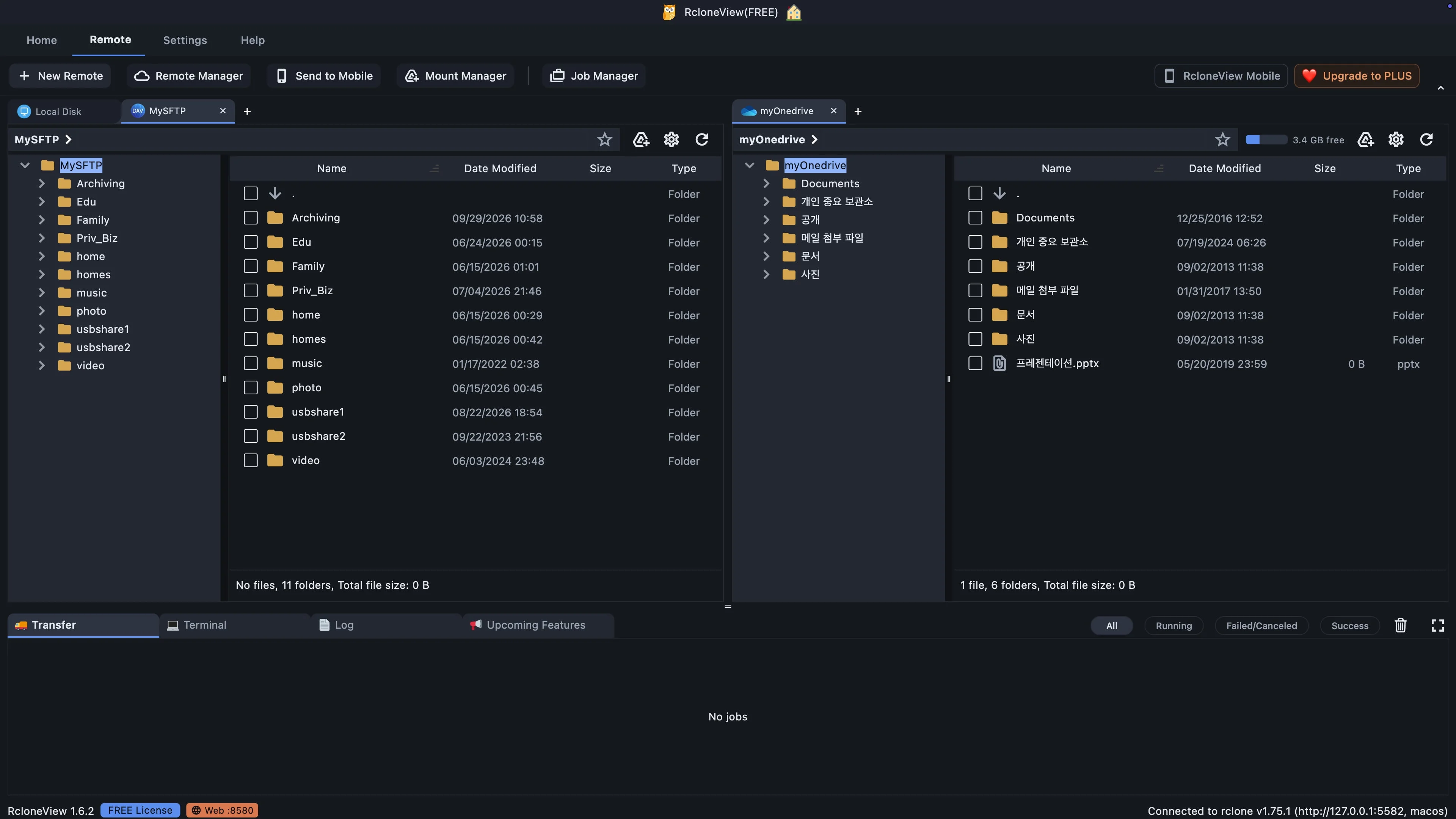Screen dimensions: 1456x819
Task: Sort the MySFTP list by the Date Modified column
Action: click(x=500, y=168)
